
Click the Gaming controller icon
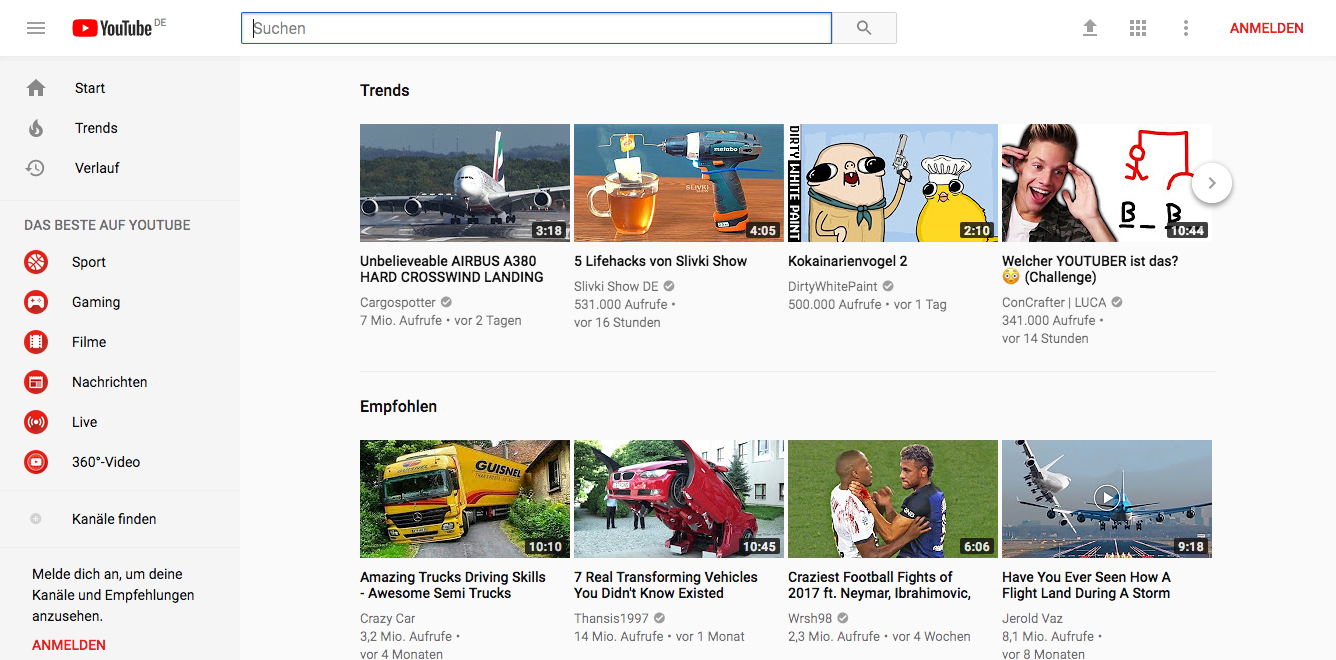(36, 302)
